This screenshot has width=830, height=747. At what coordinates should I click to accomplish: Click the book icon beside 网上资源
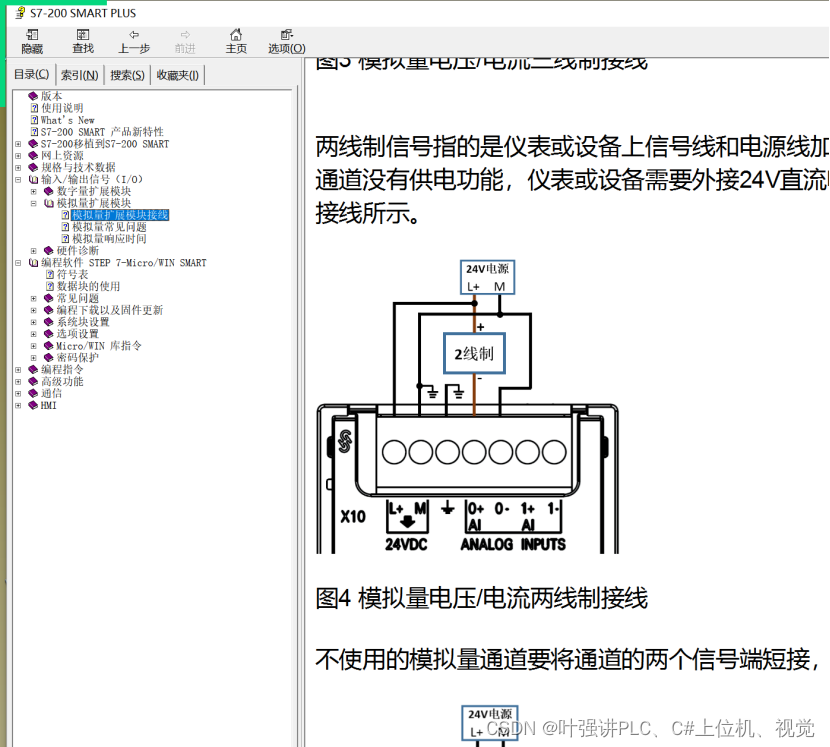click(33, 156)
